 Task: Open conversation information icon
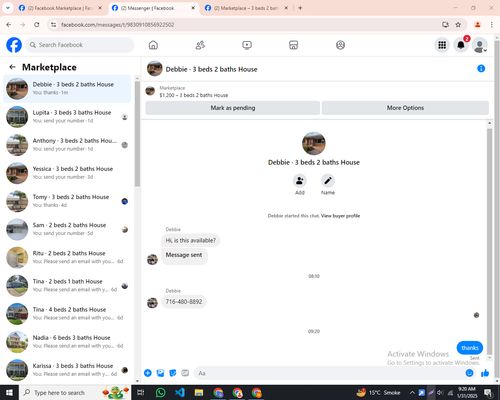click(481, 68)
